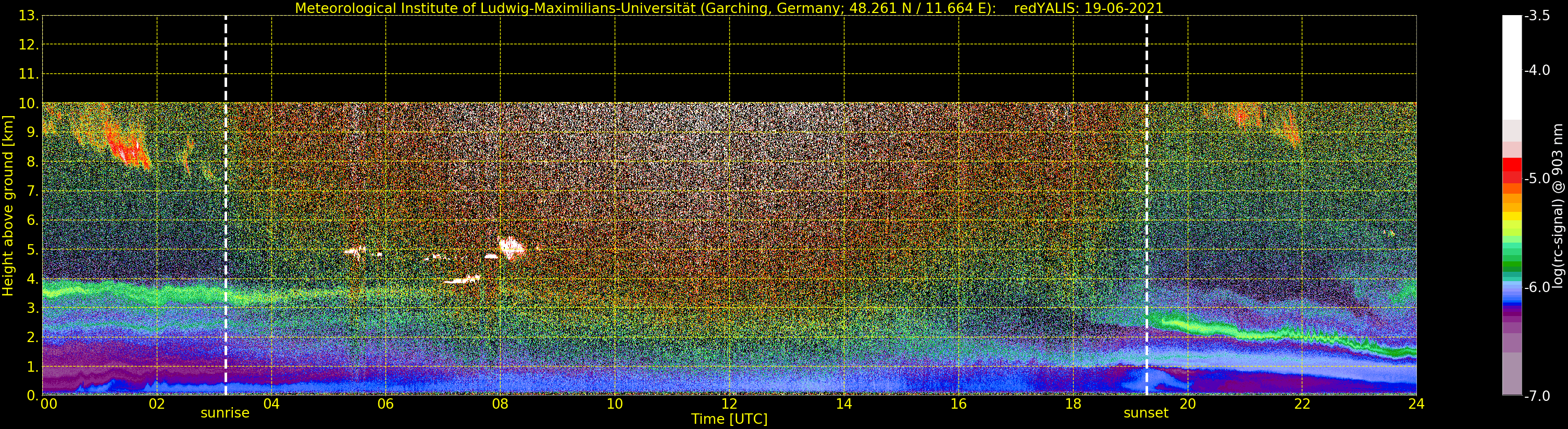The width and height of the screenshot is (1568, 429).
Task: Click the "13." tick on the height axis
Action: 29,17
